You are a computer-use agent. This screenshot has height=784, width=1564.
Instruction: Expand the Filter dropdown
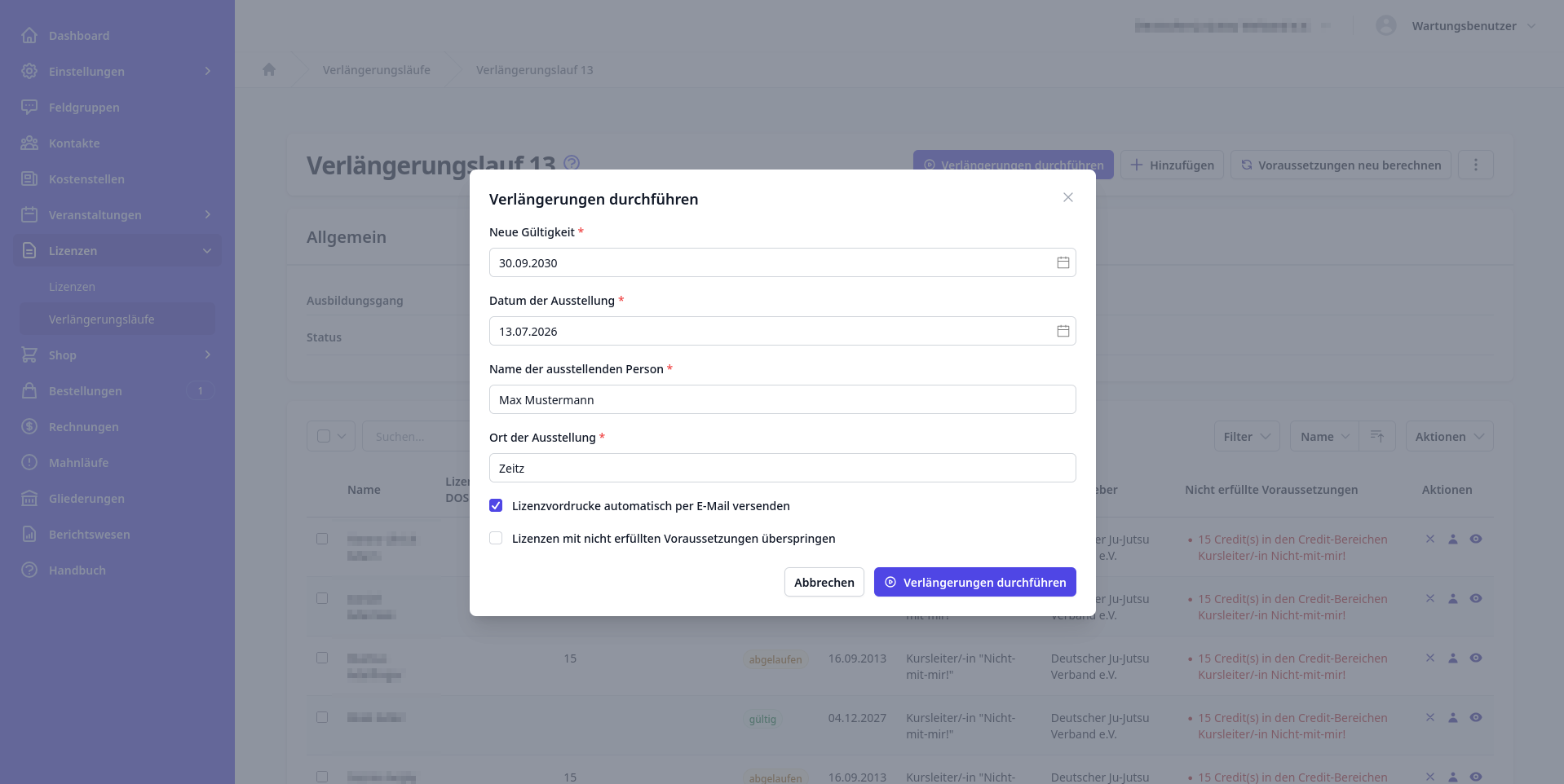point(1246,436)
